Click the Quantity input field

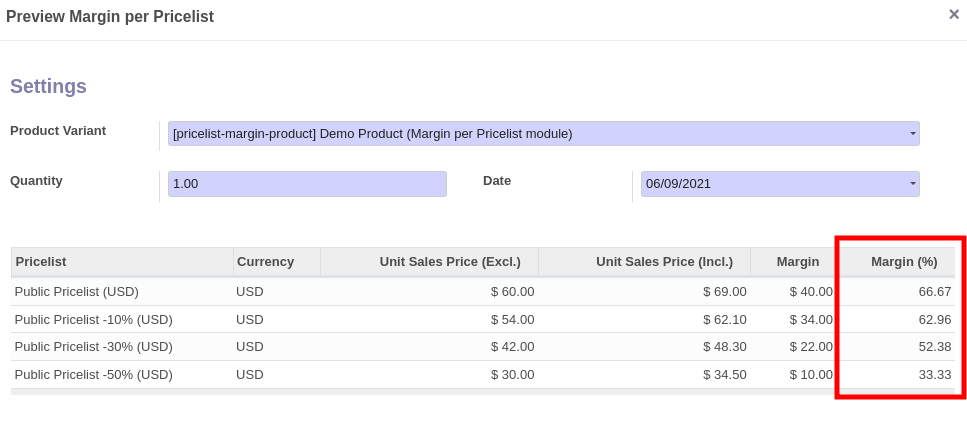306,184
